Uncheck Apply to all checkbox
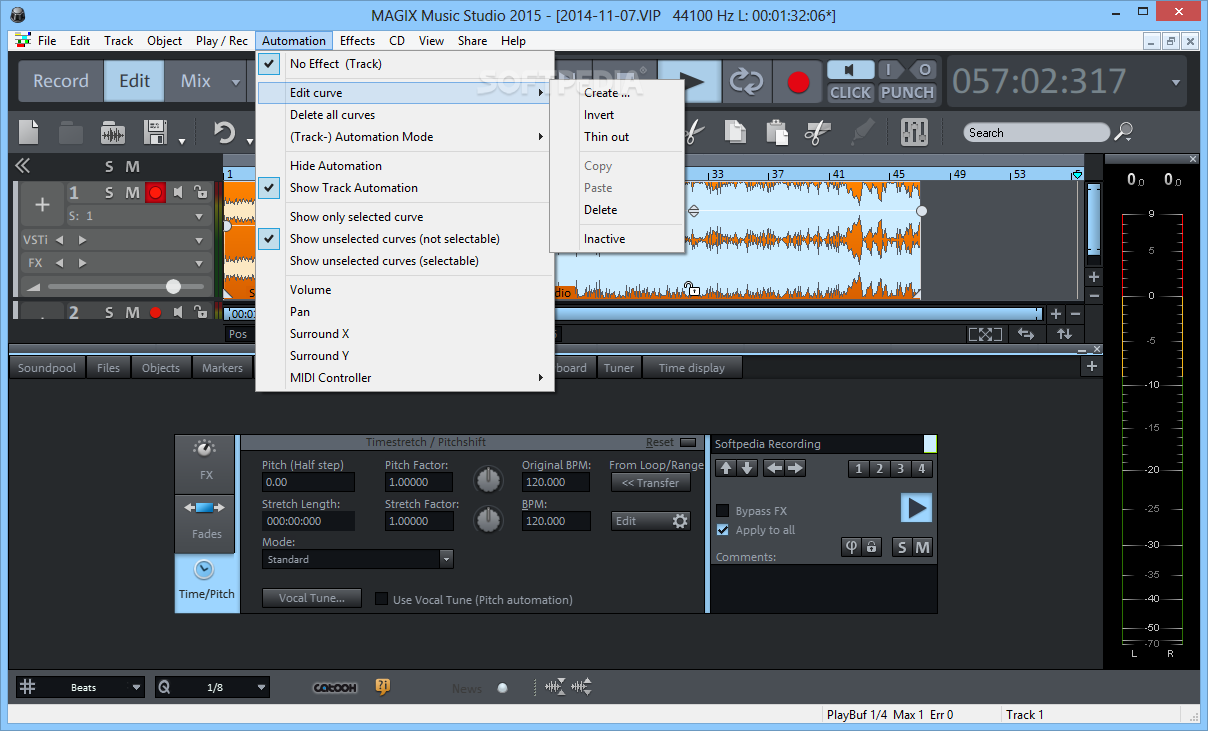 (723, 530)
